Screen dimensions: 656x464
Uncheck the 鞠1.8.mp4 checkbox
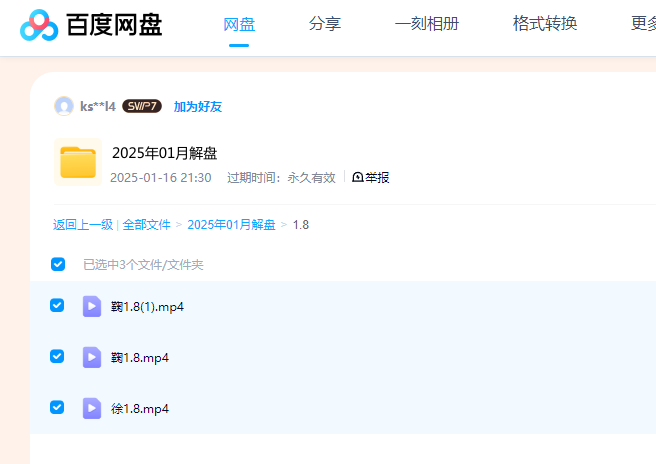(57, 356)
